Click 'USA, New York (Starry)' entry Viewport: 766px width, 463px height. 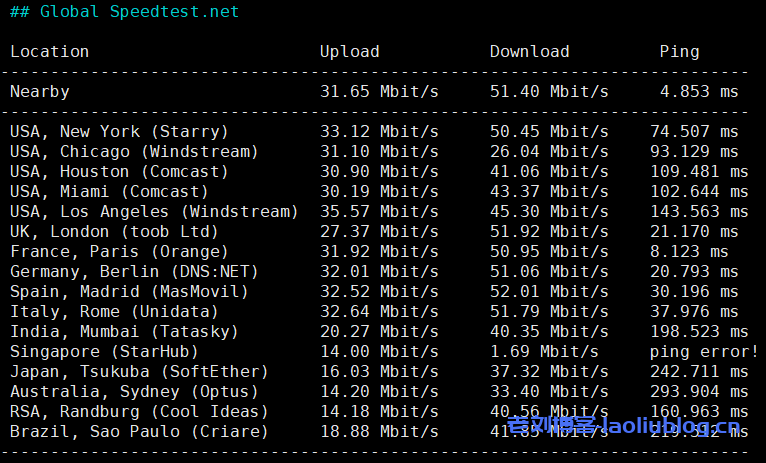(119, 132)
